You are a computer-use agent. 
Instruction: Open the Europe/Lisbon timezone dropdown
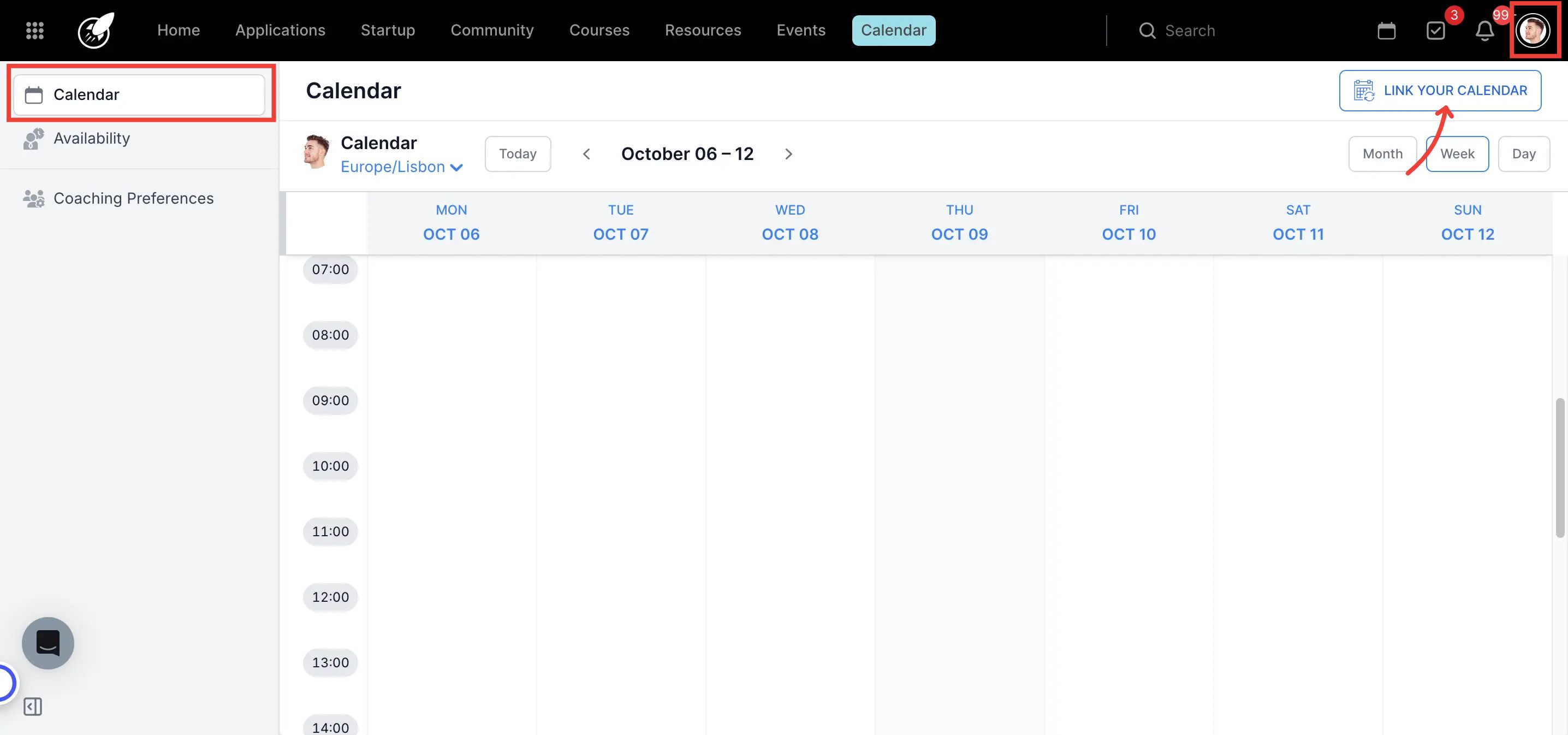[x=402, y=166]
